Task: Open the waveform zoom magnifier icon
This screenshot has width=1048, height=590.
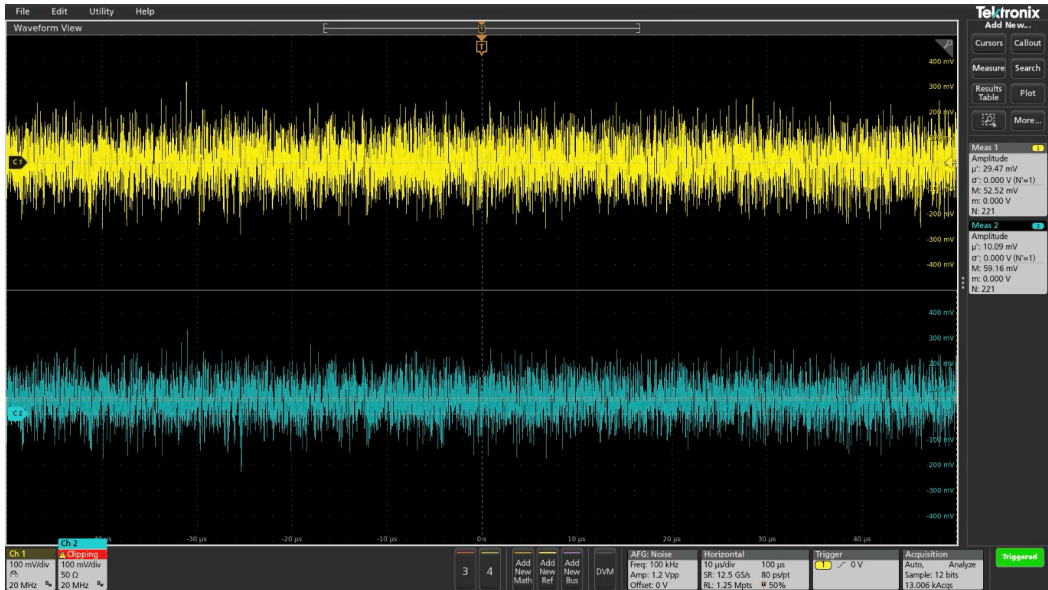Action: point(946,46)
